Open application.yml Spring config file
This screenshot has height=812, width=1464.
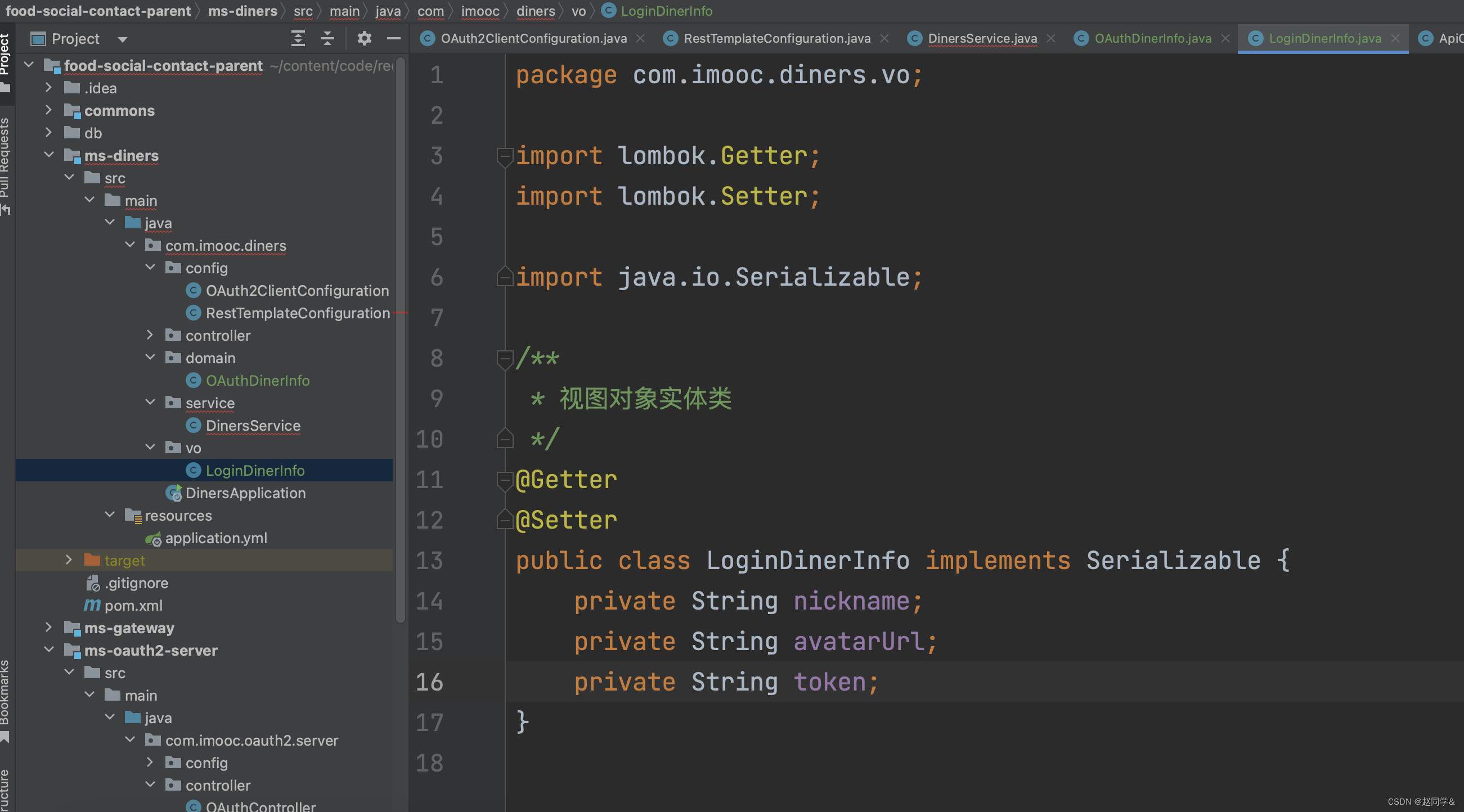tap(215, 538)
